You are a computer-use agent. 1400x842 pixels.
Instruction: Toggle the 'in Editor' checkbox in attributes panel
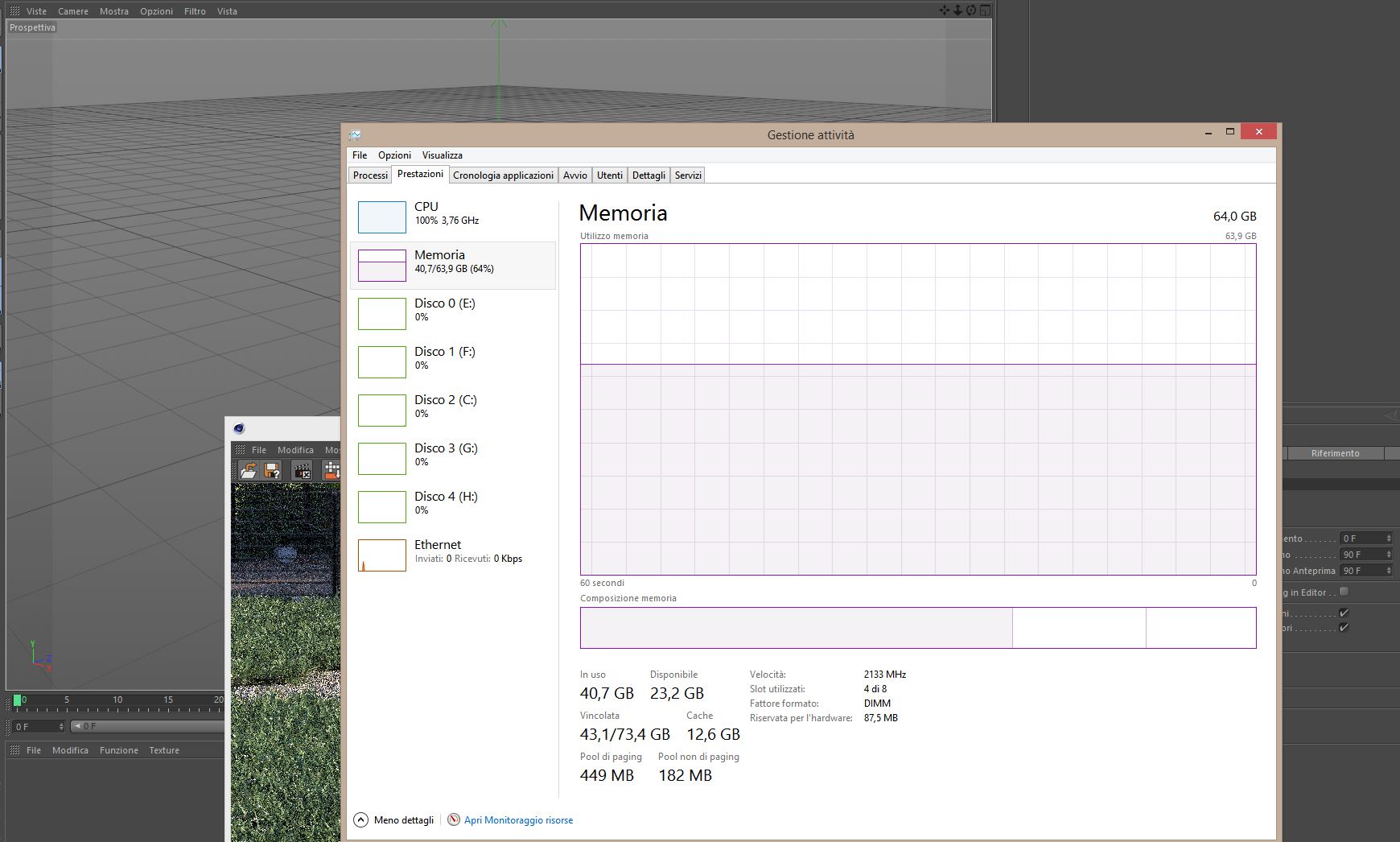pos(1344,592)
